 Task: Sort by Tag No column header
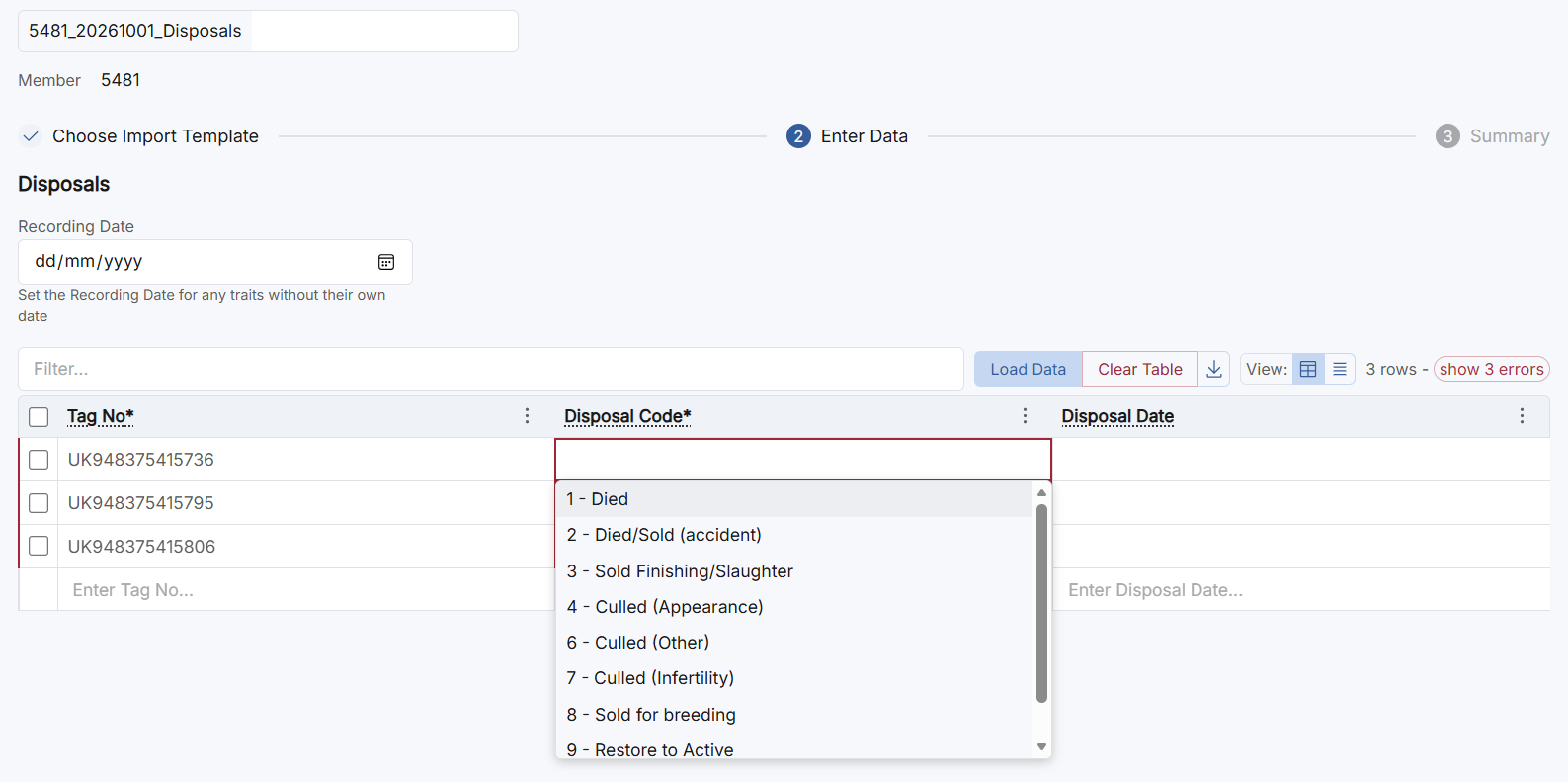pos(101,416)
